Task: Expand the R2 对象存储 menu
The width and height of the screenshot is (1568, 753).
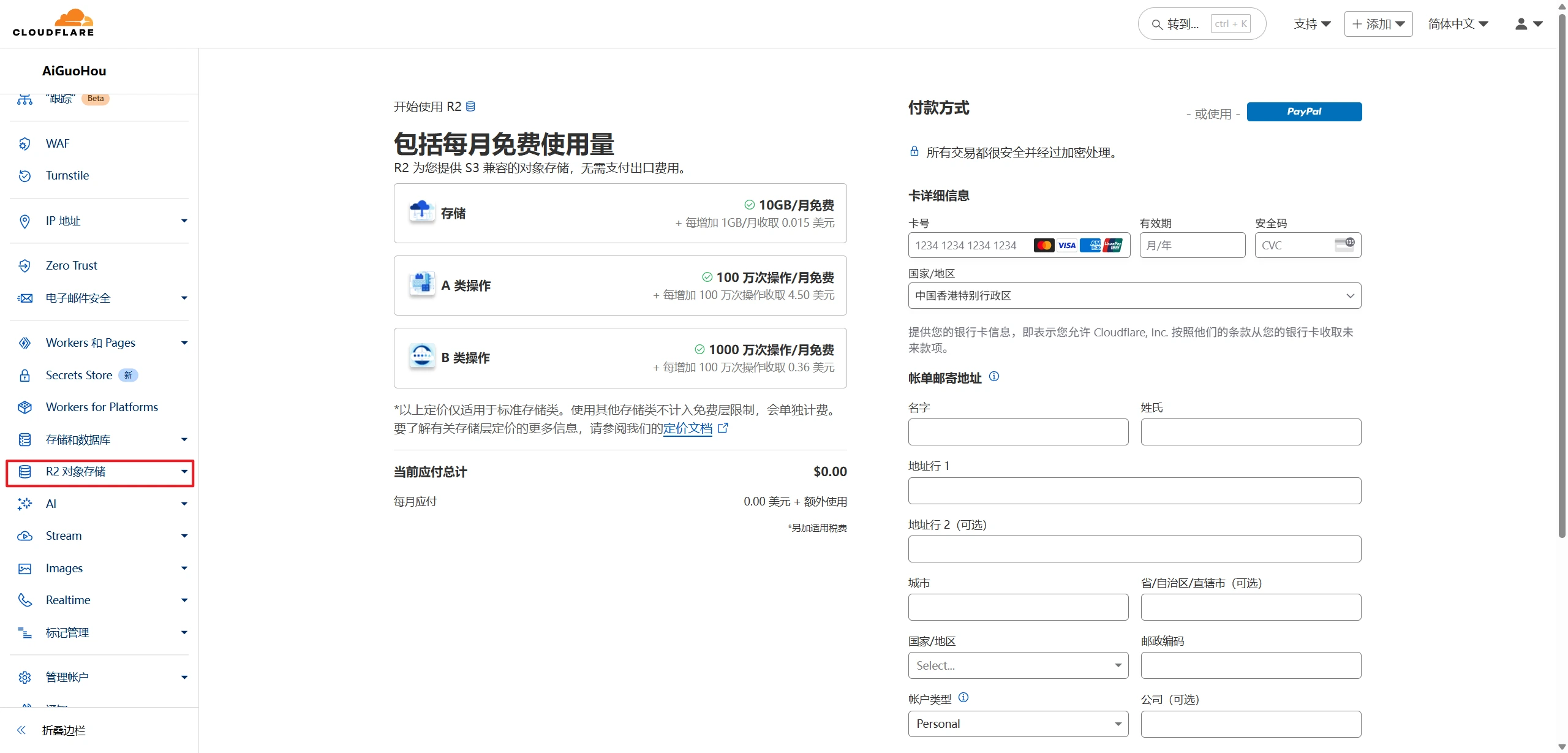Action: tap(184, 472)
